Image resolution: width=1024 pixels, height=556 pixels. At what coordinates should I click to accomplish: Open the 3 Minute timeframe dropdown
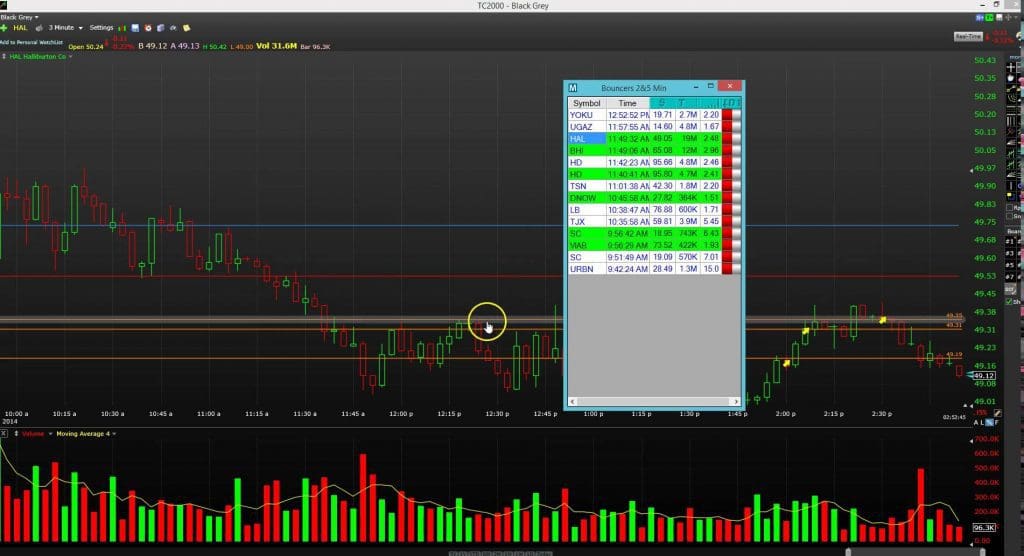(x=66, y=28)
